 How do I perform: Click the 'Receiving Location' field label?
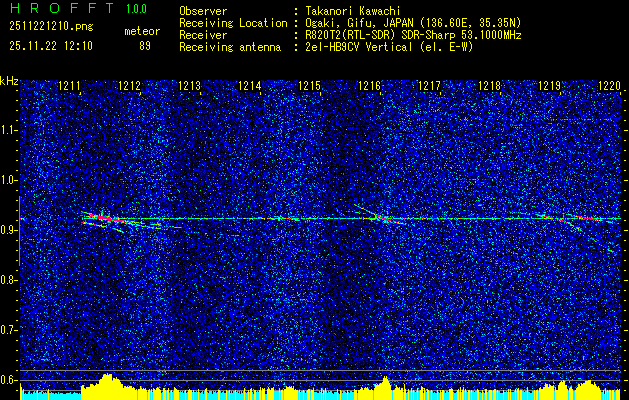click(x=233, y=23)
